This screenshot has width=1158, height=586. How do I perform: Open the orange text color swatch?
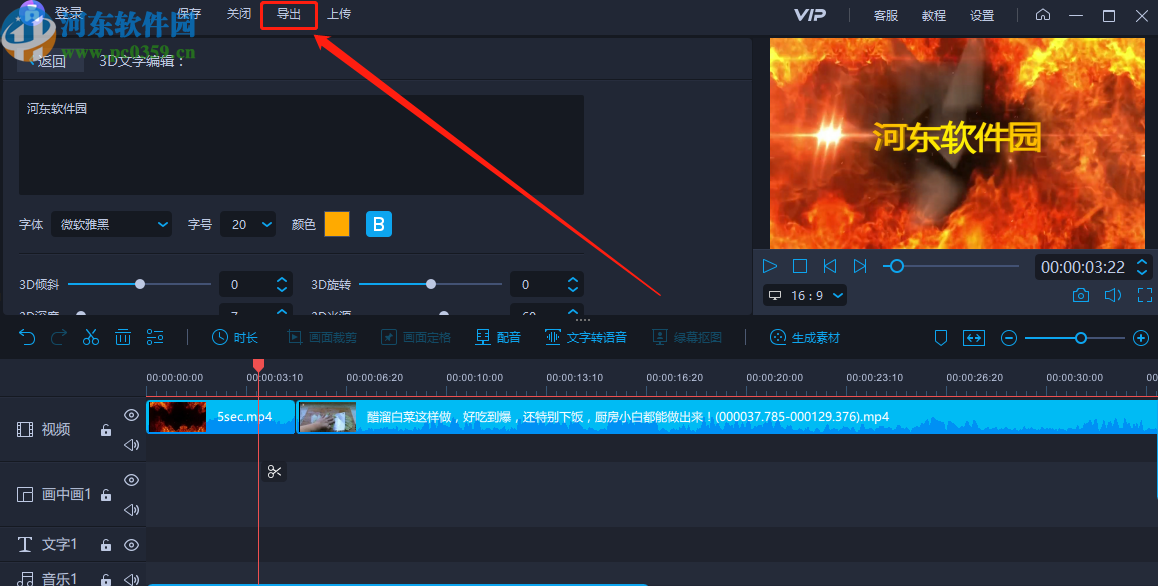coord(337,224)
